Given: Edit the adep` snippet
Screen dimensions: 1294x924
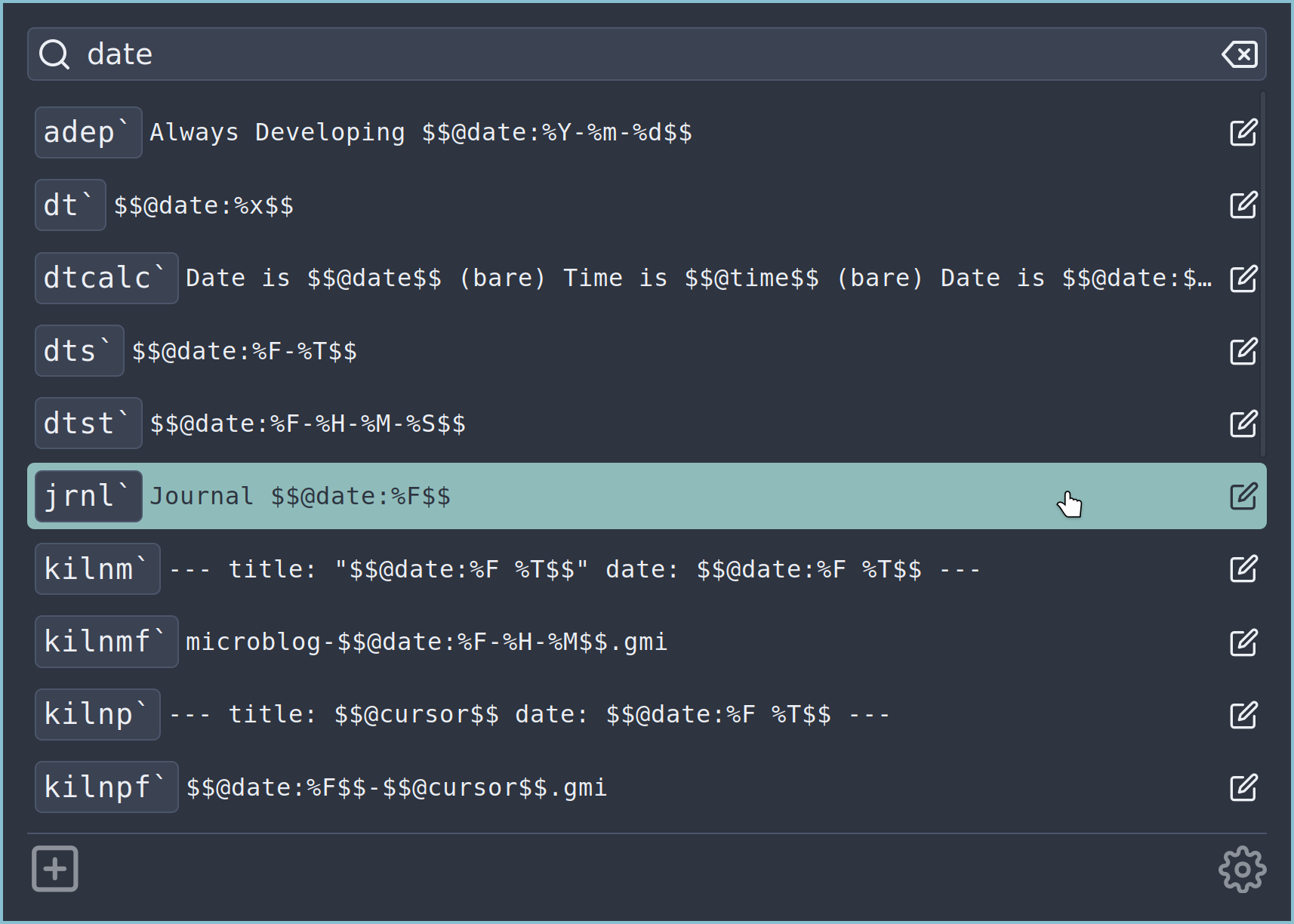Looking at the screenshot, I should 1243,132.
